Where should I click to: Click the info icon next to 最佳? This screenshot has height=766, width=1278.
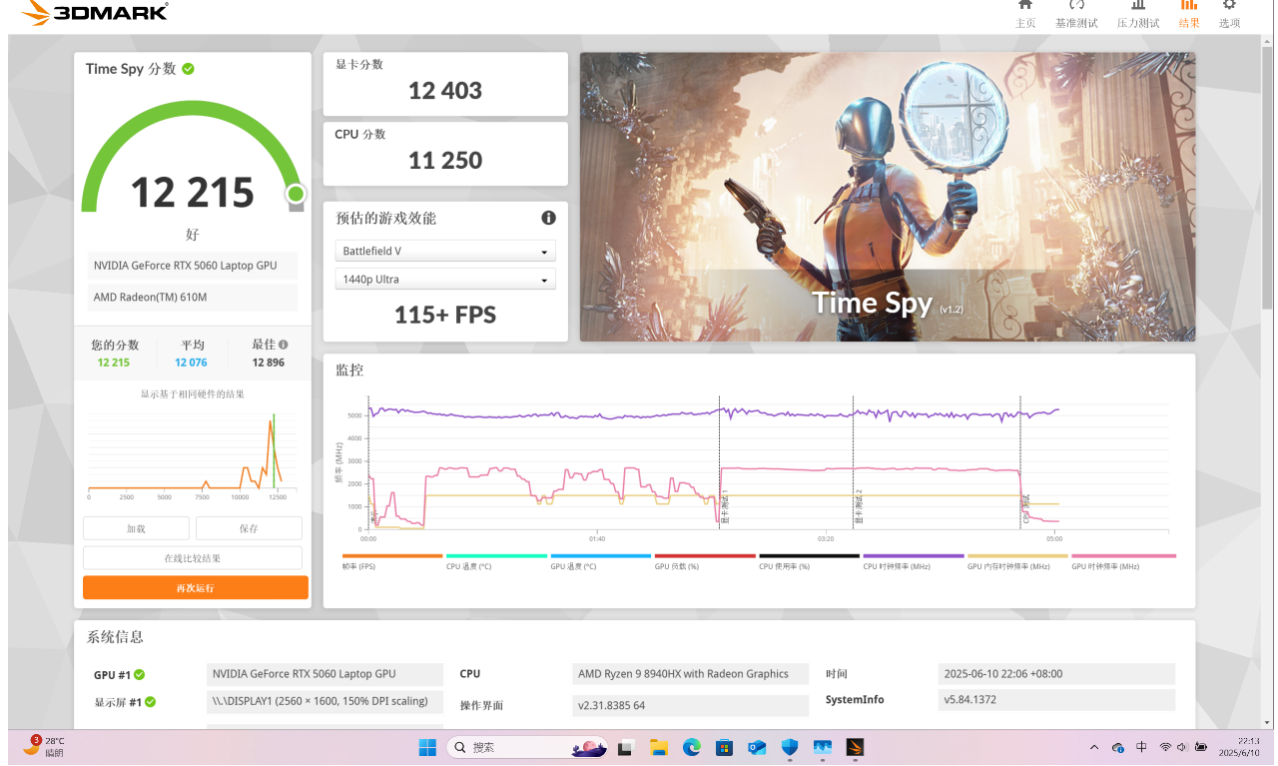tap(284, 344)
